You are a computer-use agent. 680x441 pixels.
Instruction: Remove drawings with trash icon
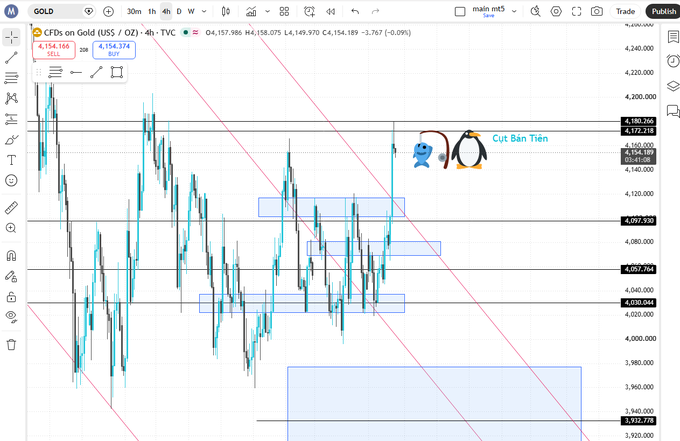tap(11, 345)
